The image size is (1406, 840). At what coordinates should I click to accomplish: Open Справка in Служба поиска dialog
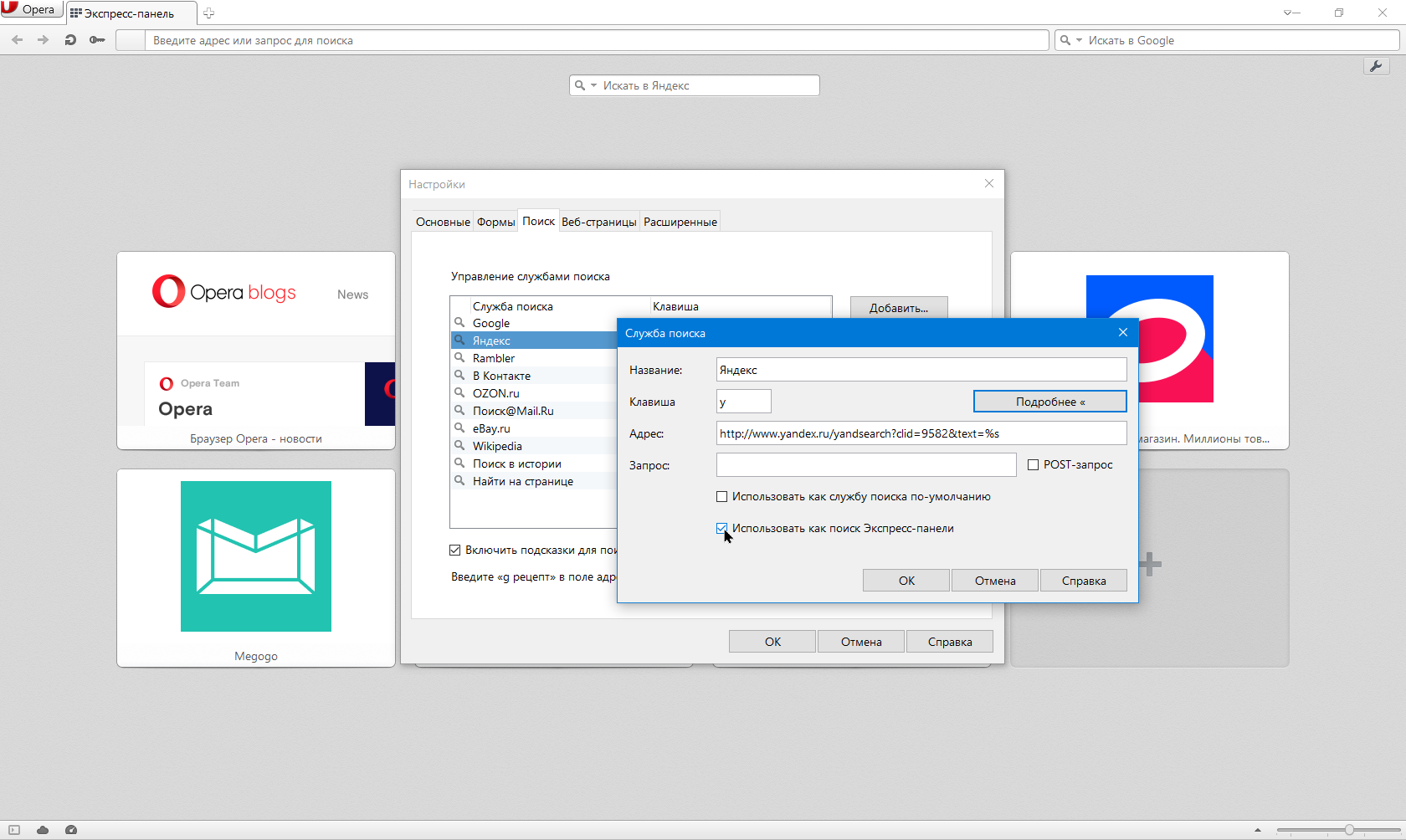[1084, 581]
